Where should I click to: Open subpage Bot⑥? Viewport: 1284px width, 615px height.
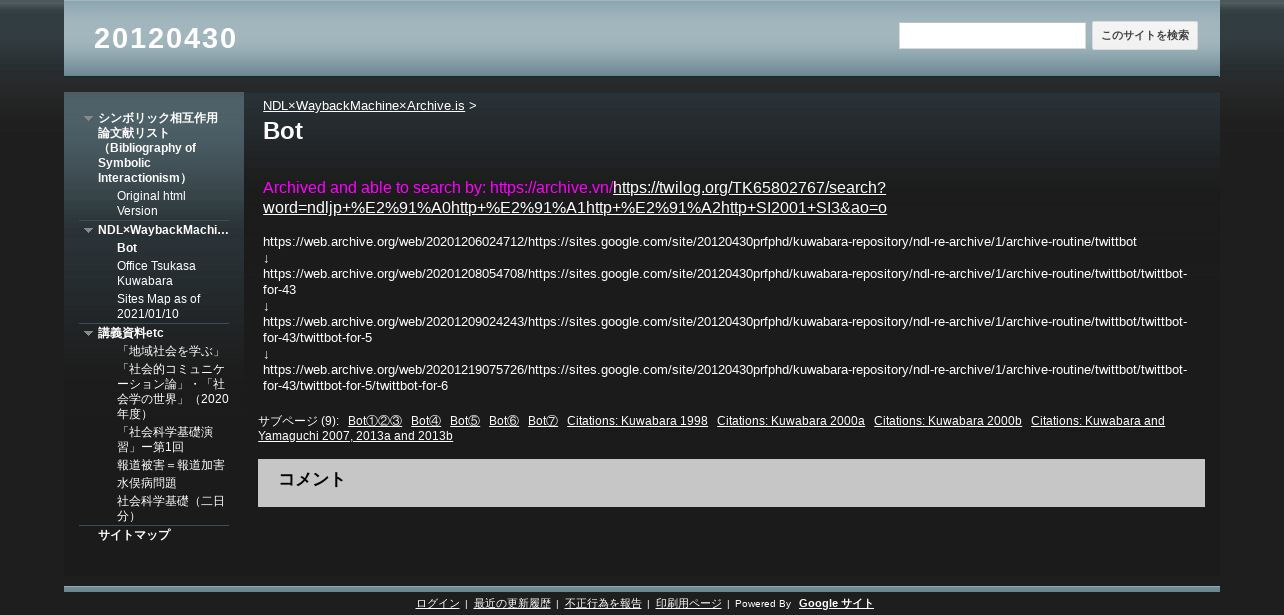click(504, 421)
